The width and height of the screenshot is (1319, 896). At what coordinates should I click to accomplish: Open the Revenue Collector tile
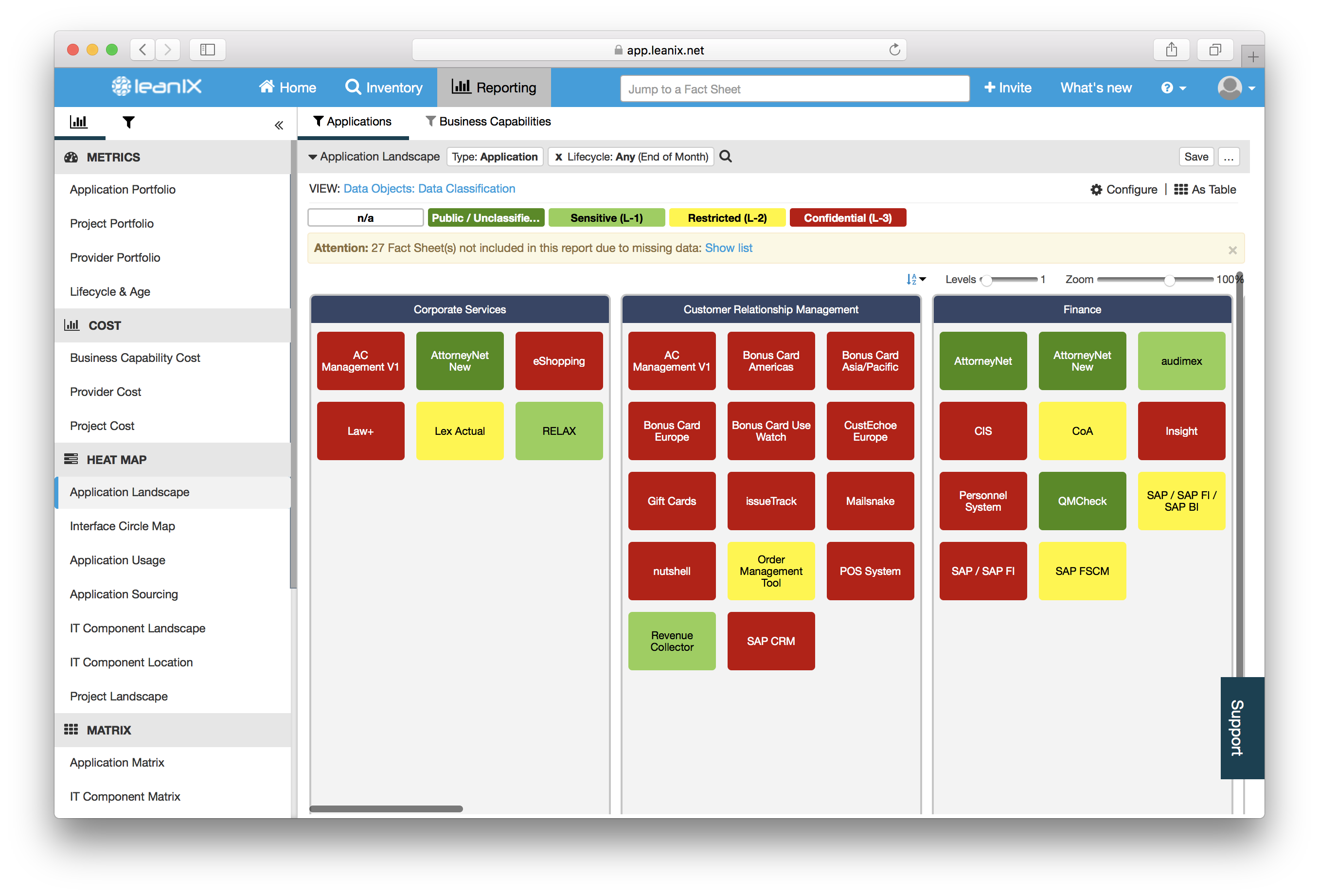[672, 641]
